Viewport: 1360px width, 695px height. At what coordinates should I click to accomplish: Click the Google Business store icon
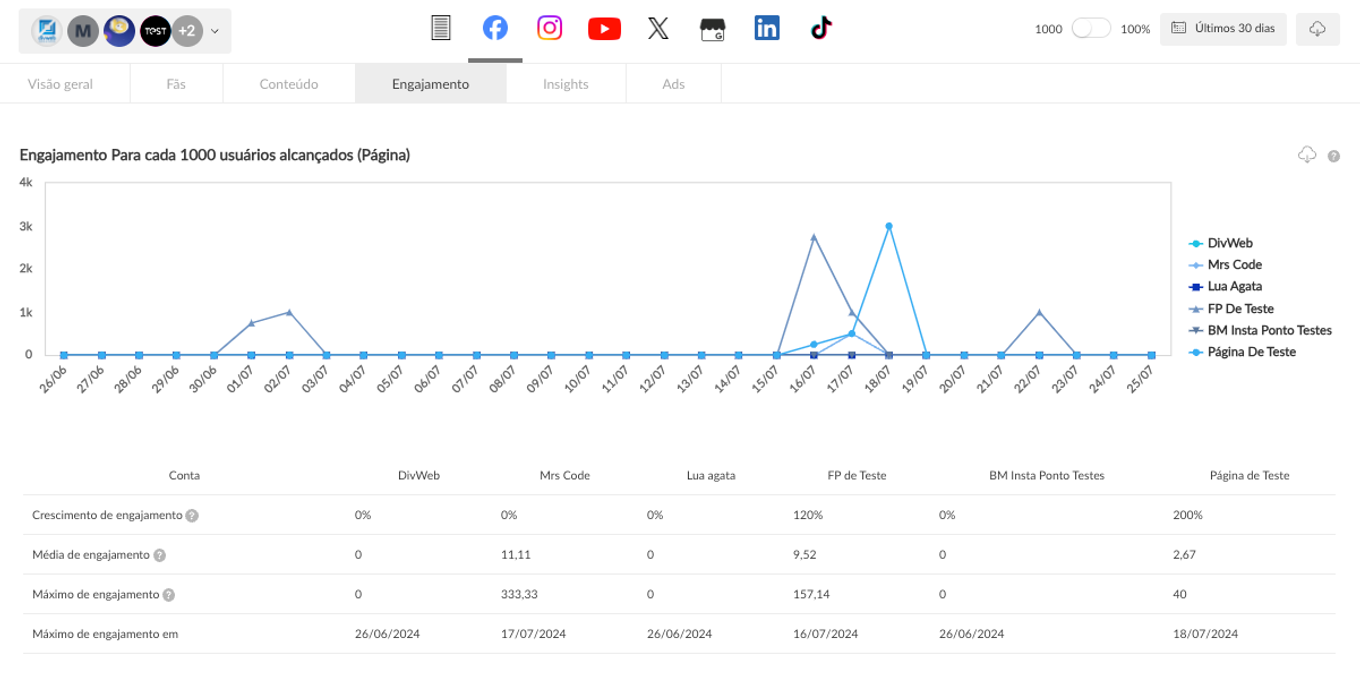click(712, 29)
